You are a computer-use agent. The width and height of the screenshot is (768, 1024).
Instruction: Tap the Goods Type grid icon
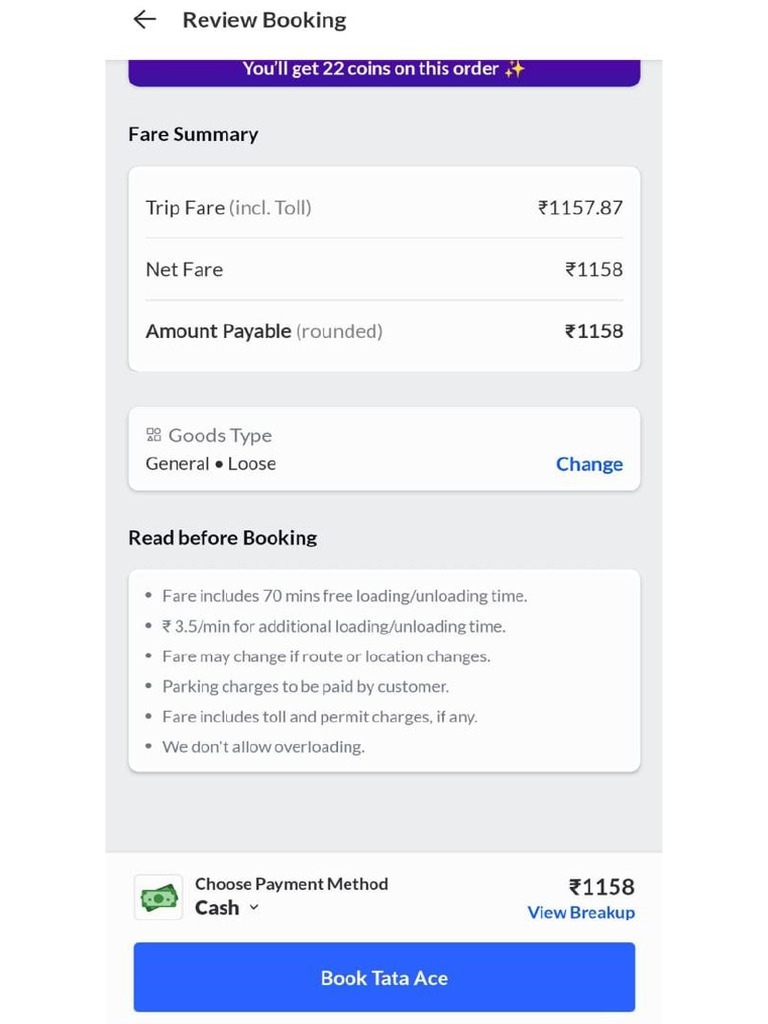tap(153, 435)
